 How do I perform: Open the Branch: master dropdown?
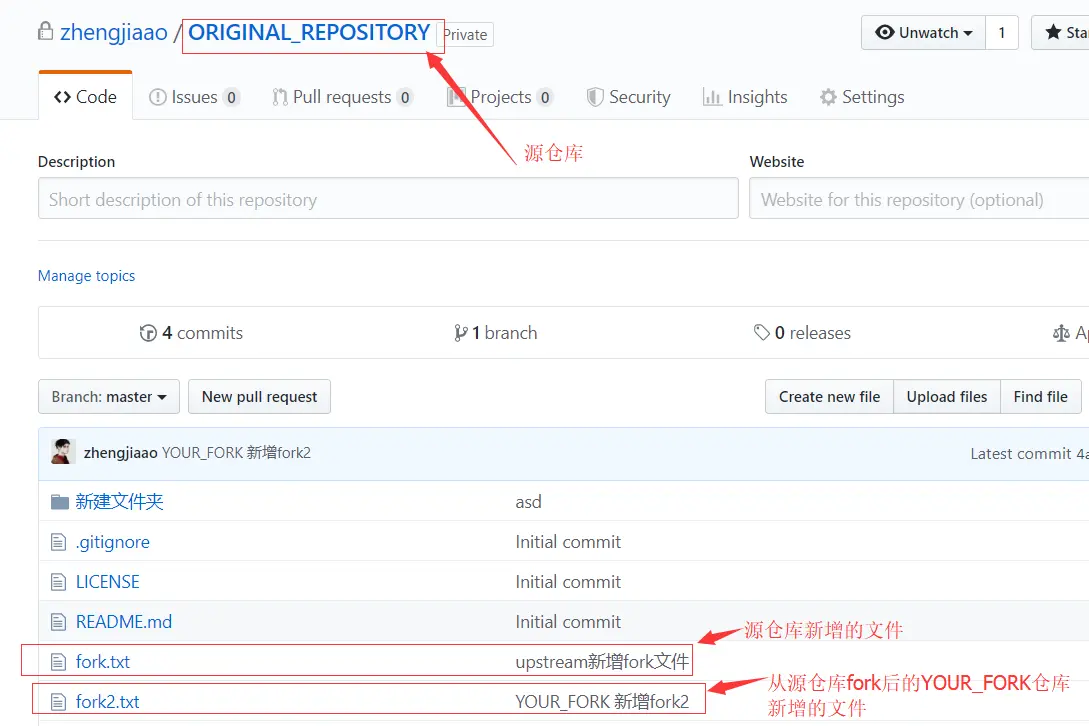[x=108, y=396]
